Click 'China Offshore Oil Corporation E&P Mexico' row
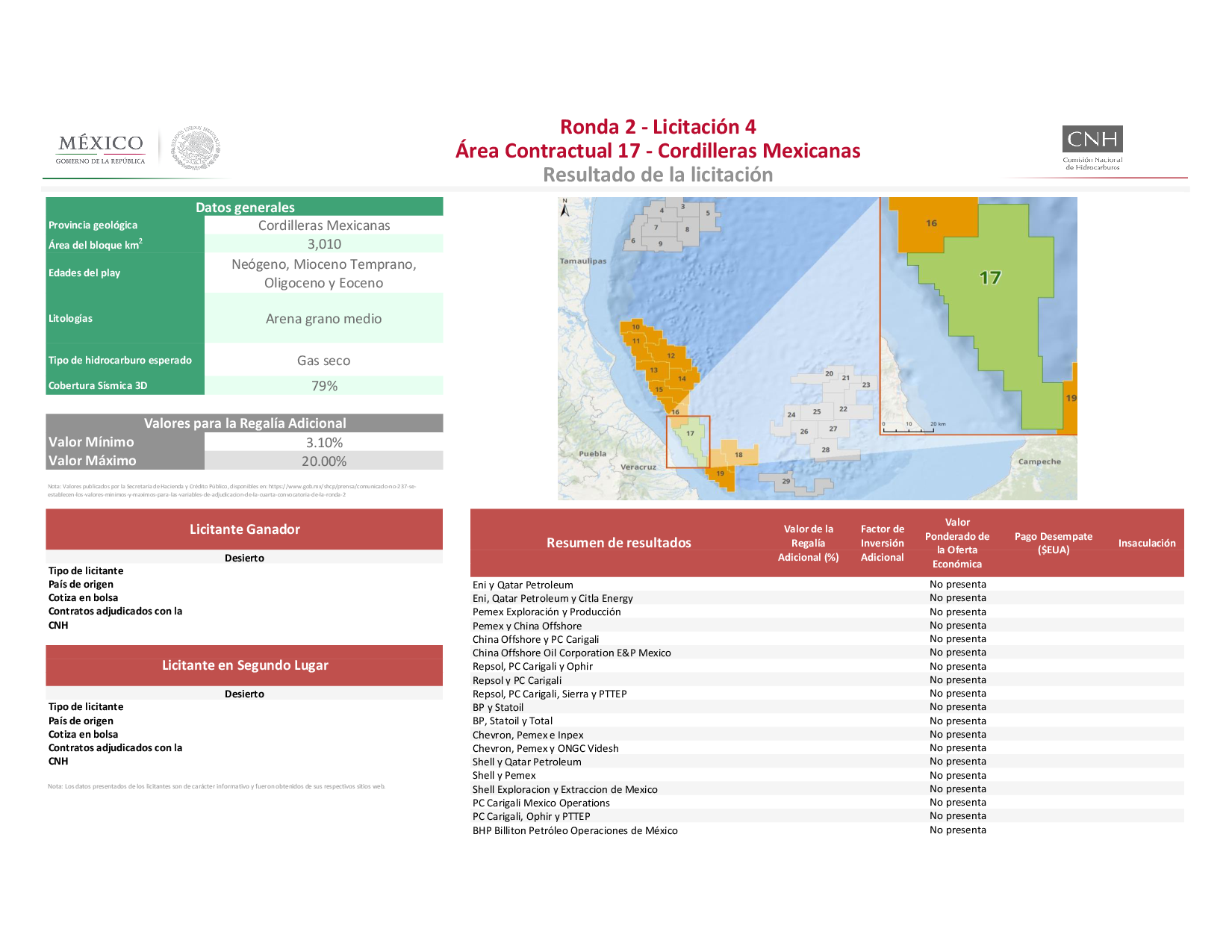Screen dimensions: 1232x952 click(827, 653)
